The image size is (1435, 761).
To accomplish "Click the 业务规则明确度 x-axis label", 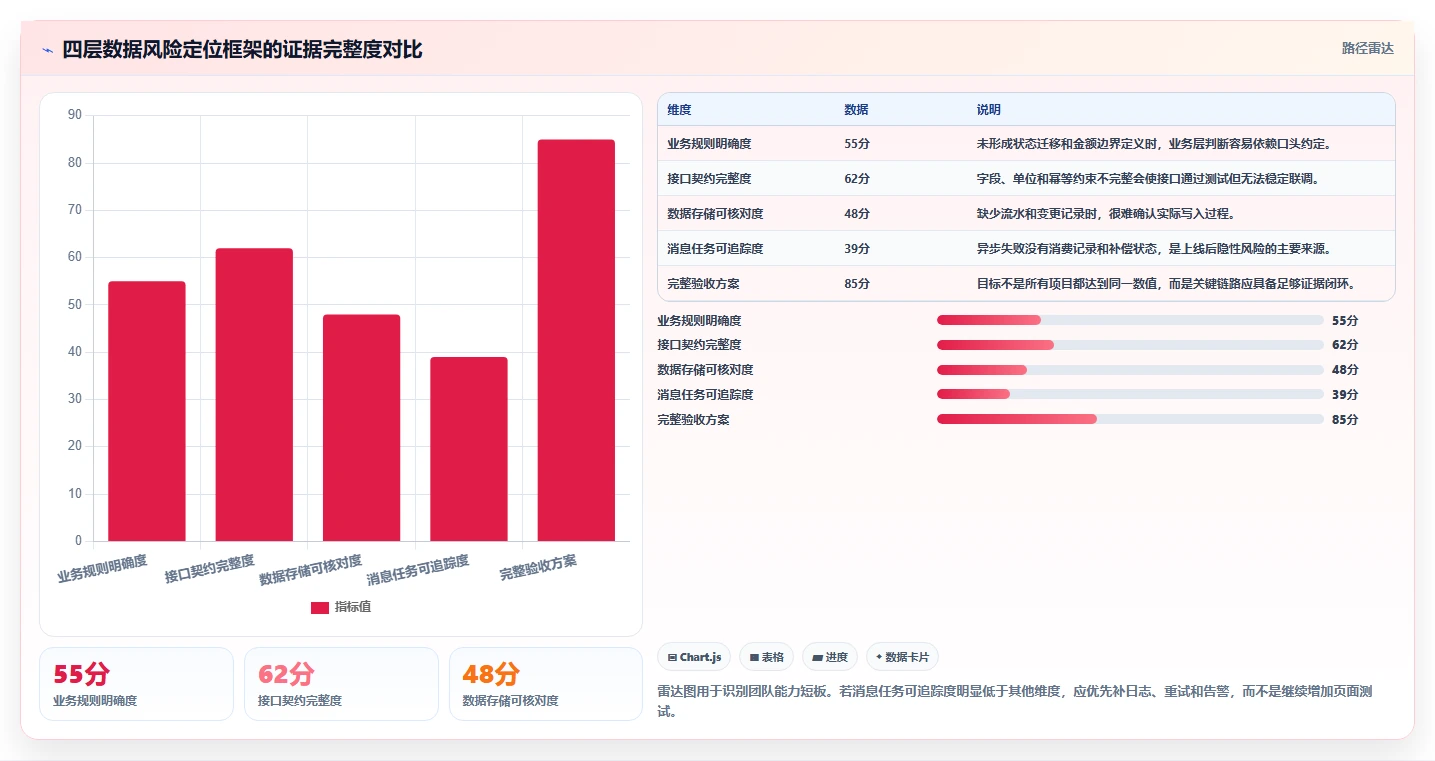I will [x=102, y=569].
